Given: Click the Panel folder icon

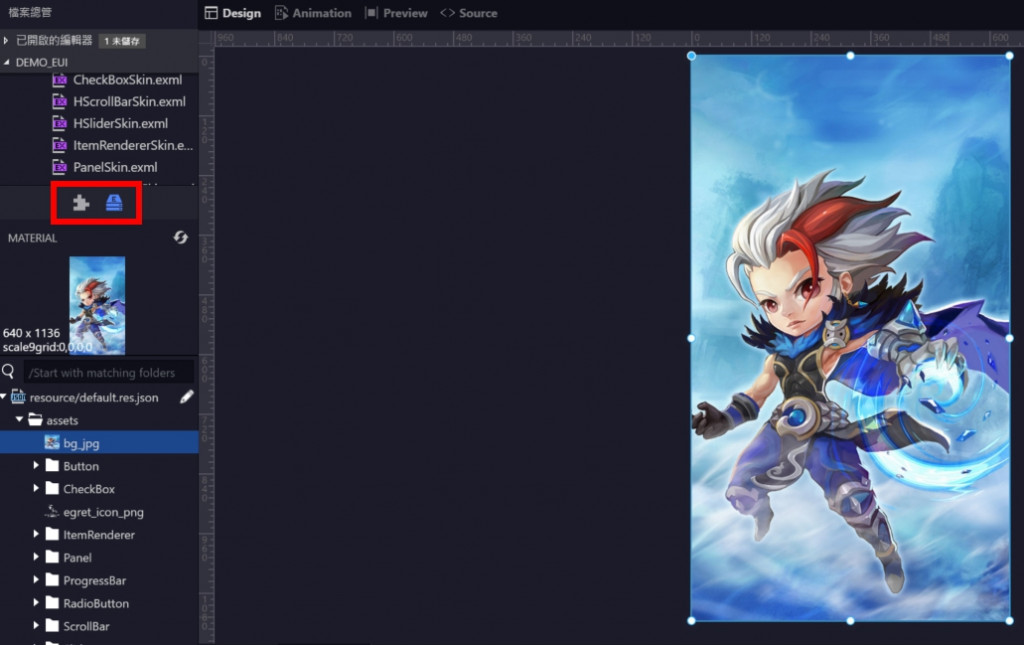Looking at the screenshot, I should pos(52,557).
